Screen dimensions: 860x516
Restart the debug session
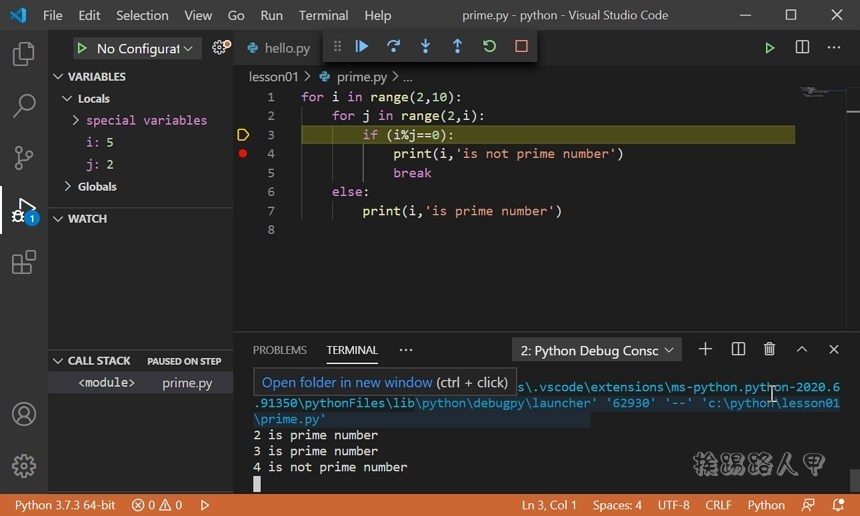tap(489, 47)
